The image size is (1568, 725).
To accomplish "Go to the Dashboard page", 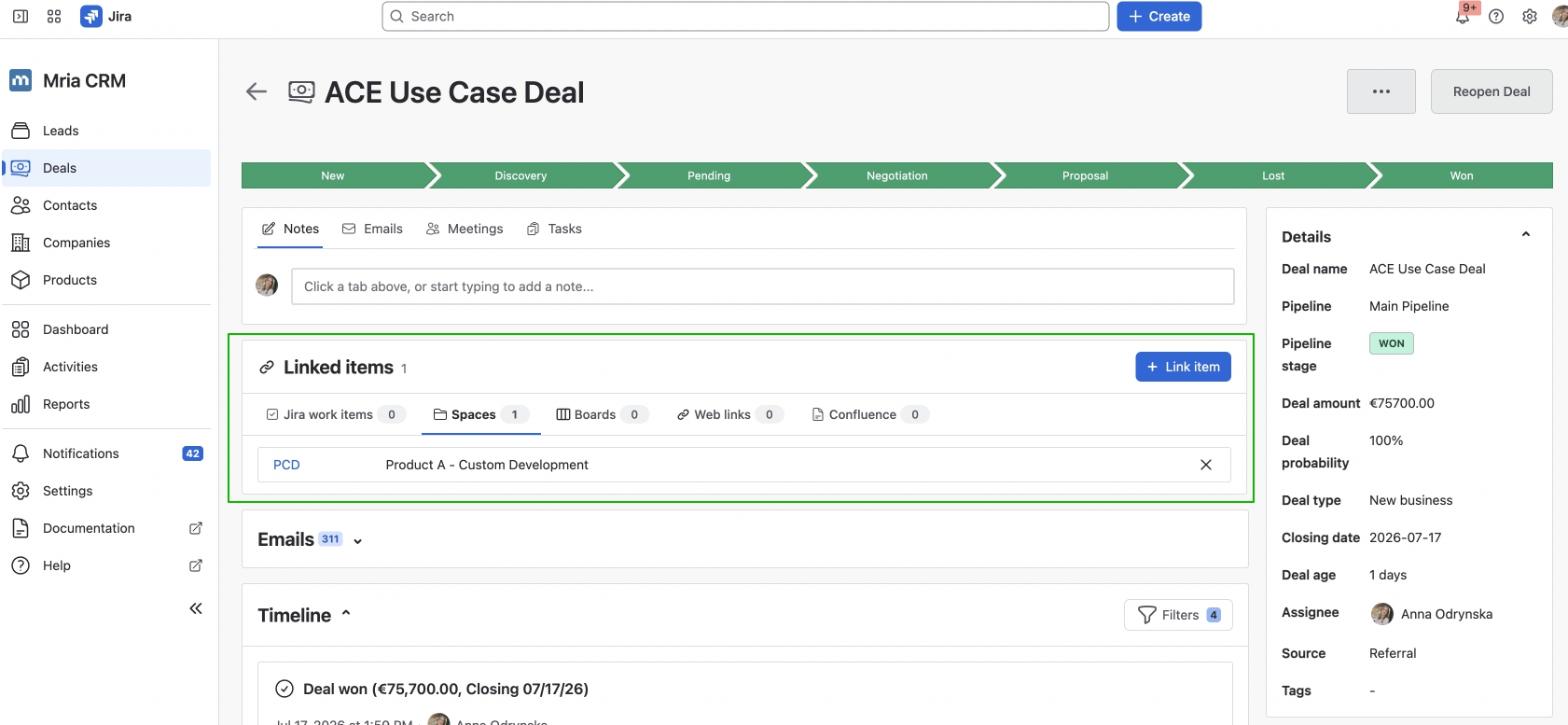I will [106, 329].
